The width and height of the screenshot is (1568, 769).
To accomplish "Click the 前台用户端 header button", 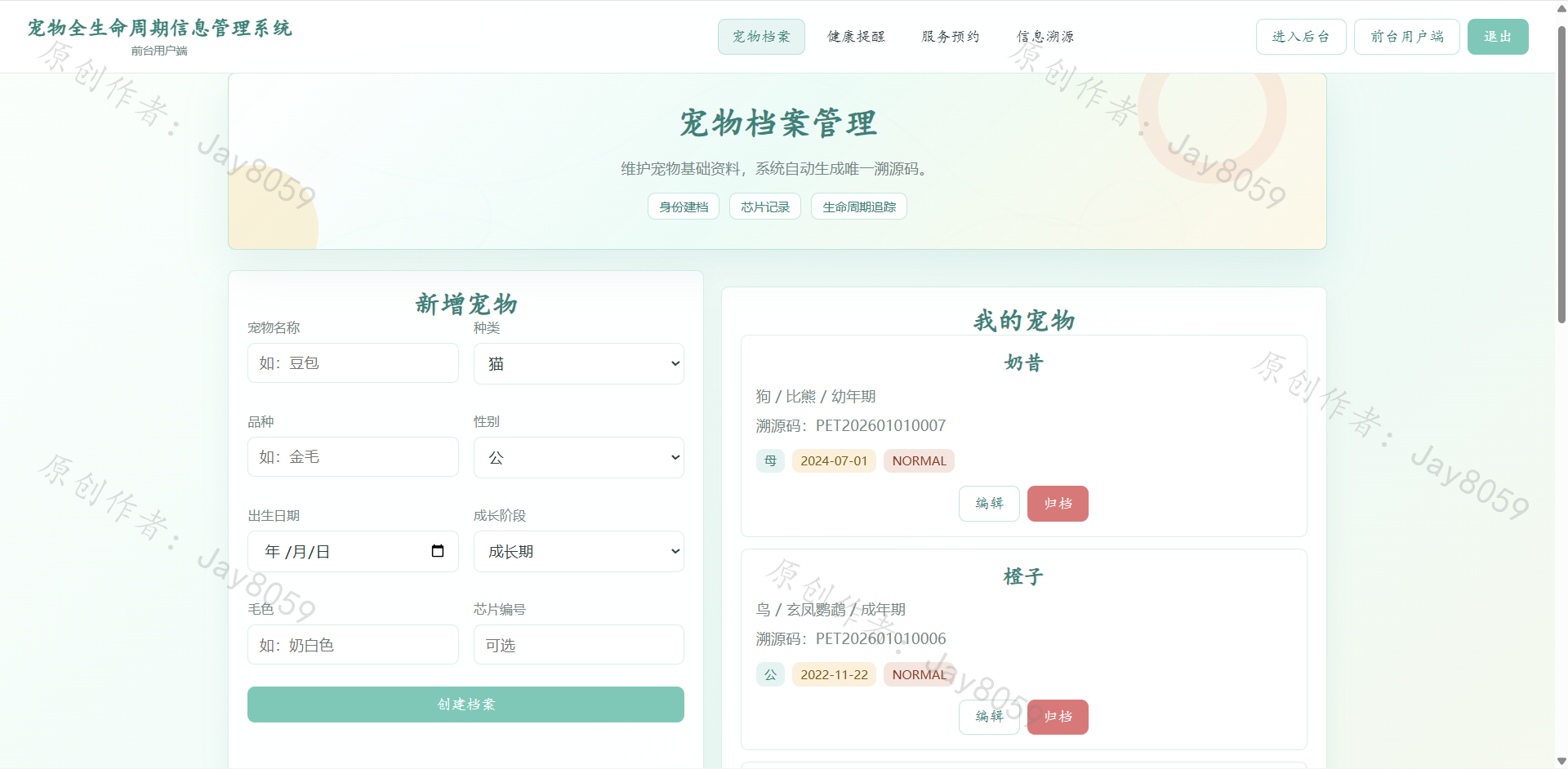I will [1407, 37].
